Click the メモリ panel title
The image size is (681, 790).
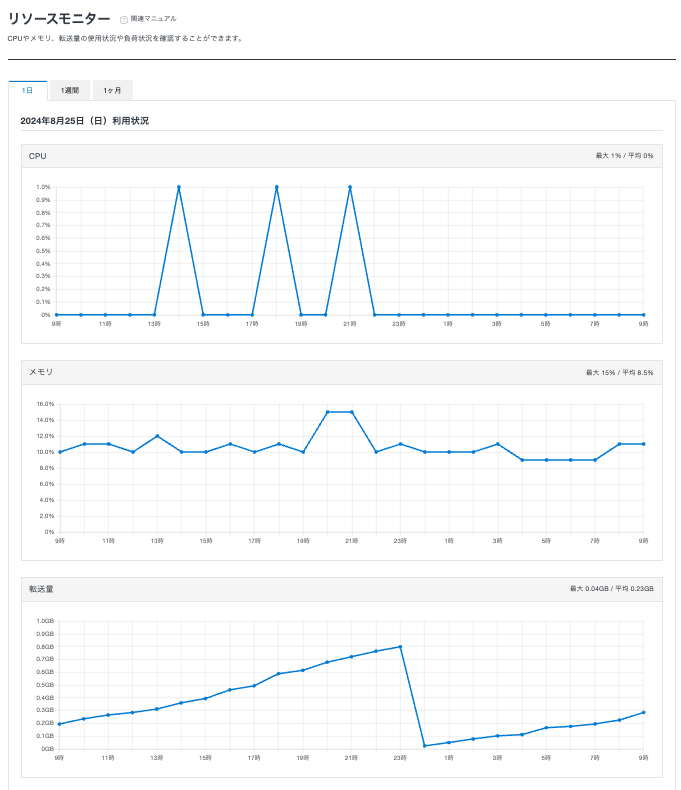[x=41, y=372]
